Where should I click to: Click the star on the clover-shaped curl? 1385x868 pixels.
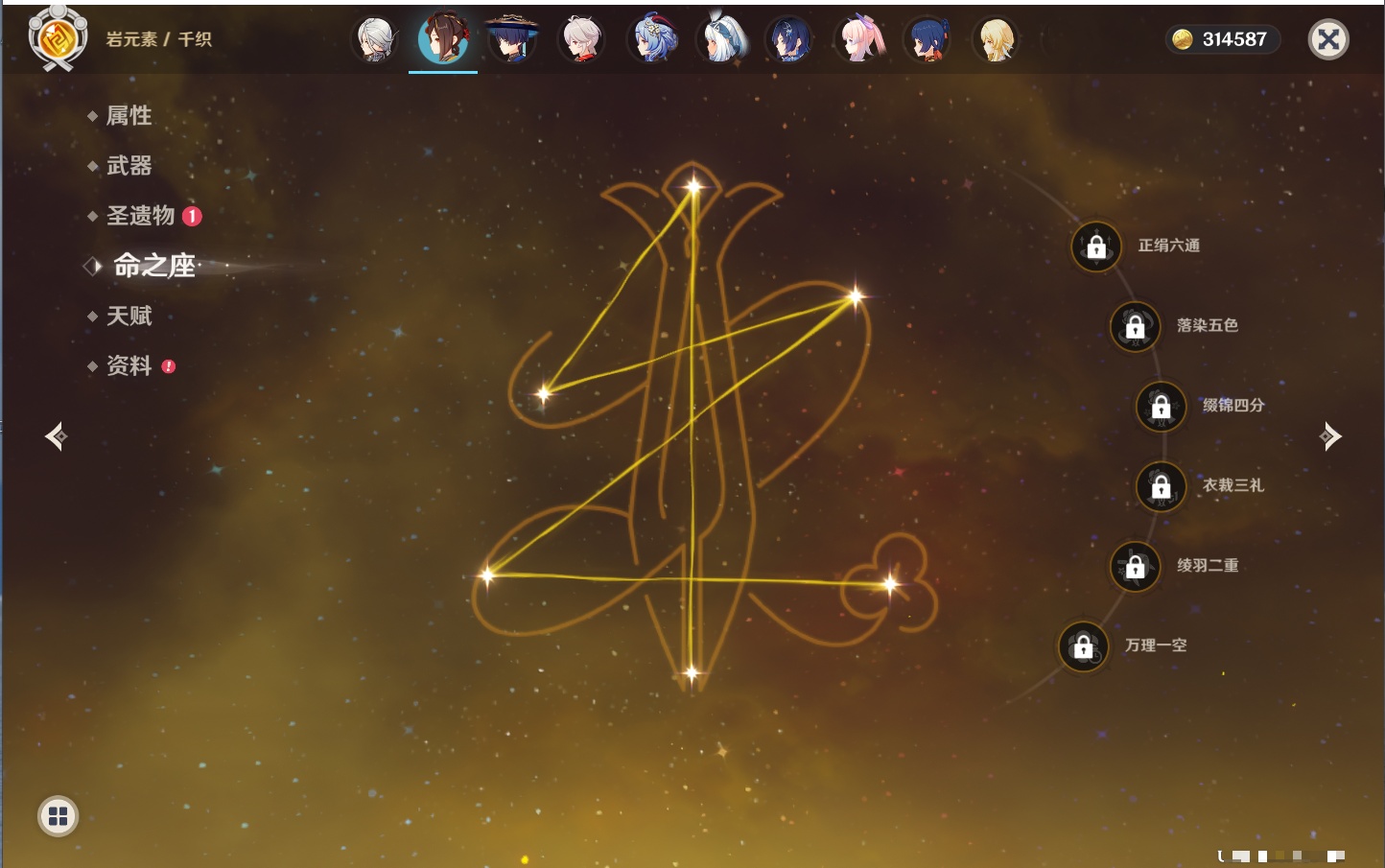[x=890, y=583]
